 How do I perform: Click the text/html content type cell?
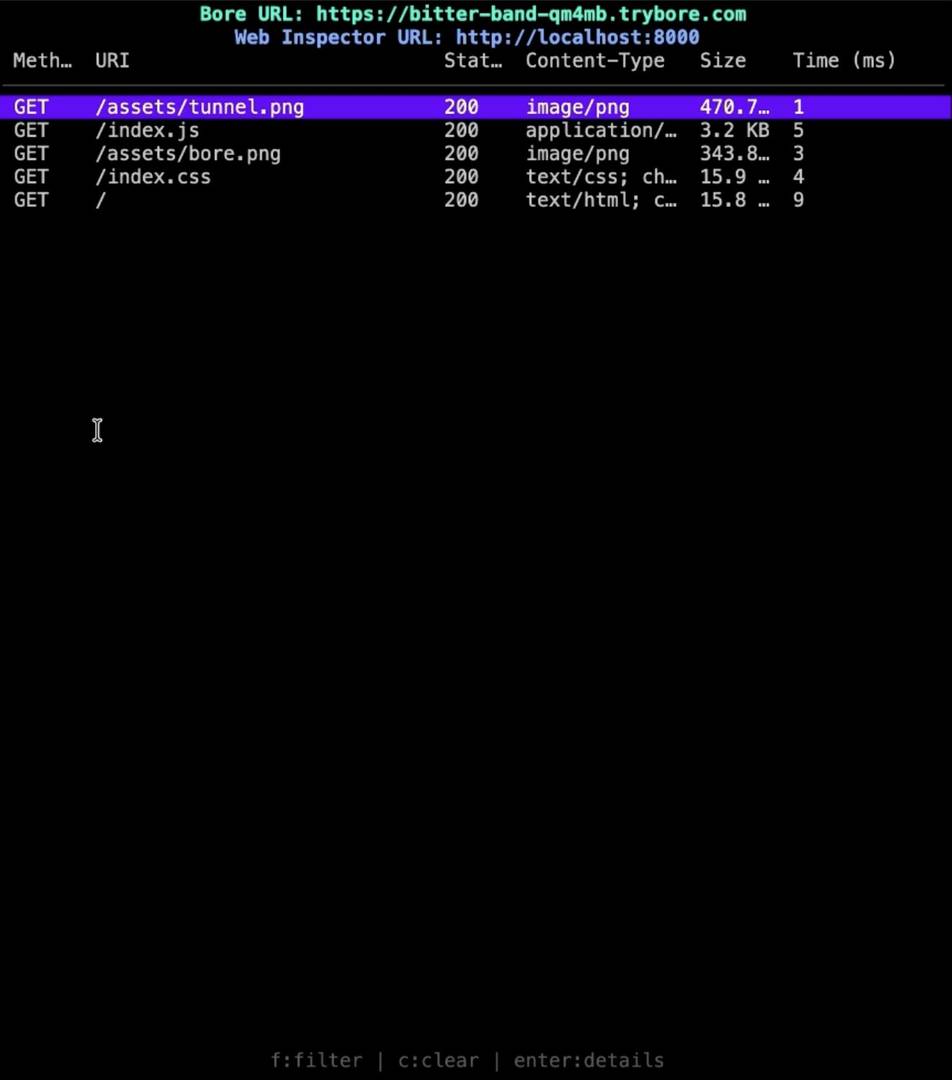click(601, 200)
